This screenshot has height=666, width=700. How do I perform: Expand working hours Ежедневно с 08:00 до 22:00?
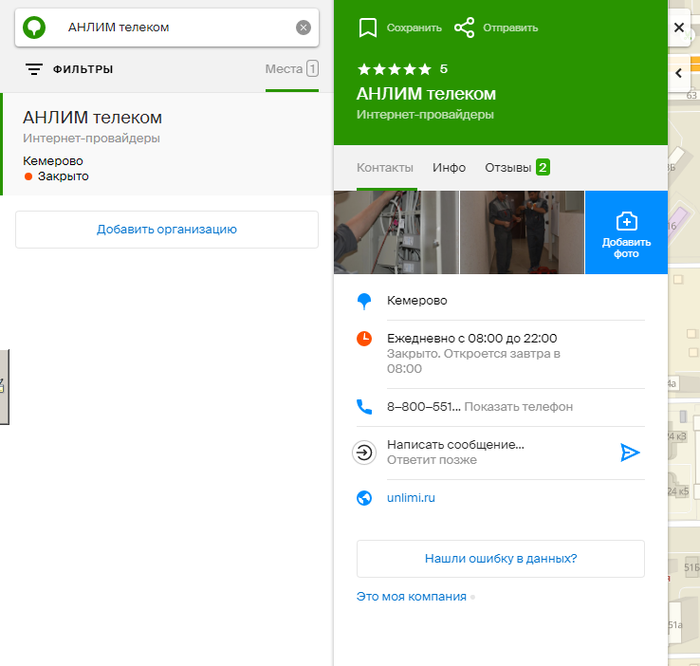point(472,338)
